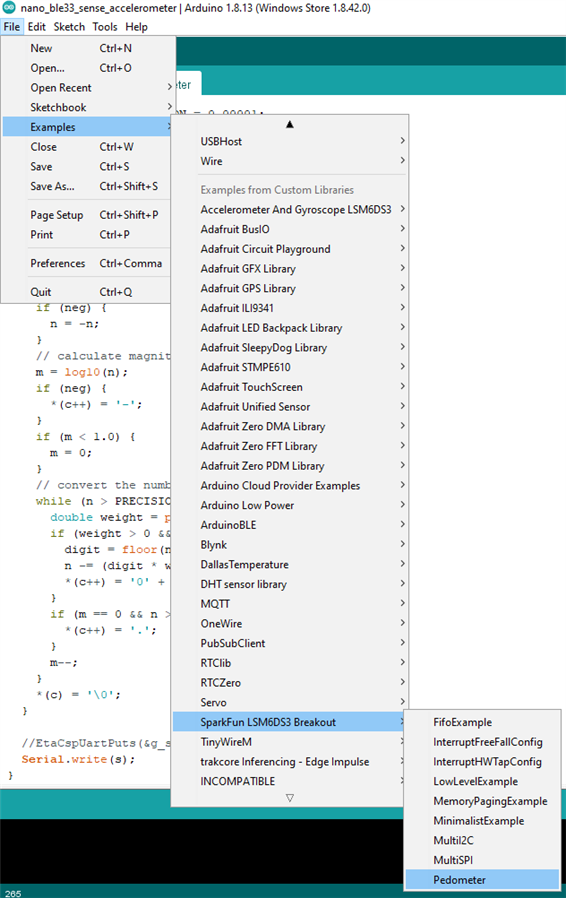Click Quit in the File menu

pyautogui.click(x=86, y=292)
